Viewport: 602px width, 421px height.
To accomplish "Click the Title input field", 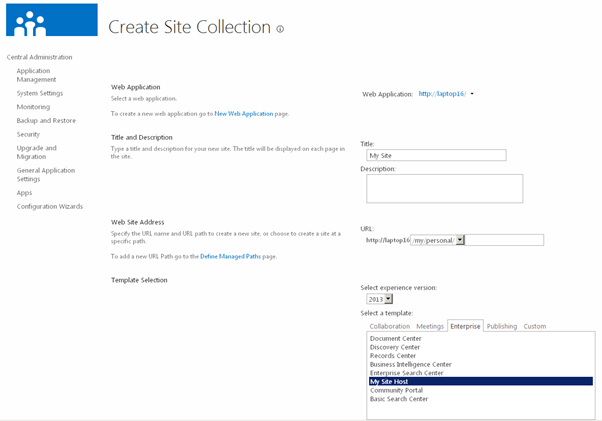I will click(x=436, y=155).
